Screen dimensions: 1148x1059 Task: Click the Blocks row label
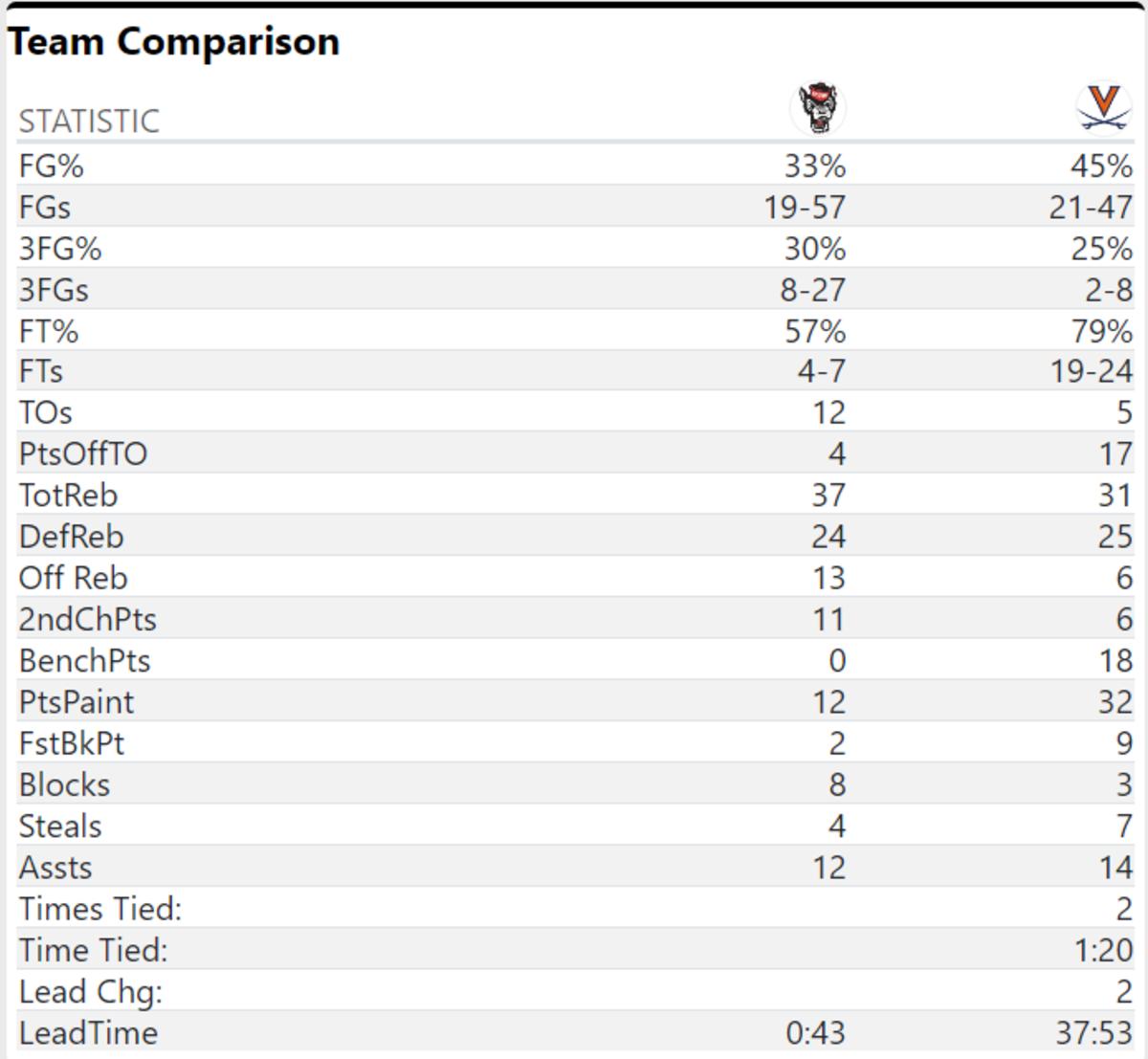click(x=64, y=785)
